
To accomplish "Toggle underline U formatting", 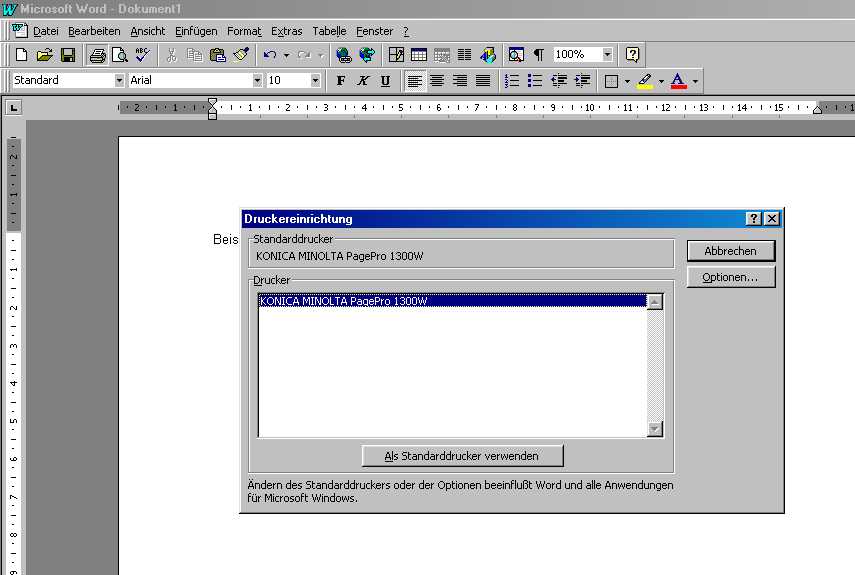I will 386,81.
